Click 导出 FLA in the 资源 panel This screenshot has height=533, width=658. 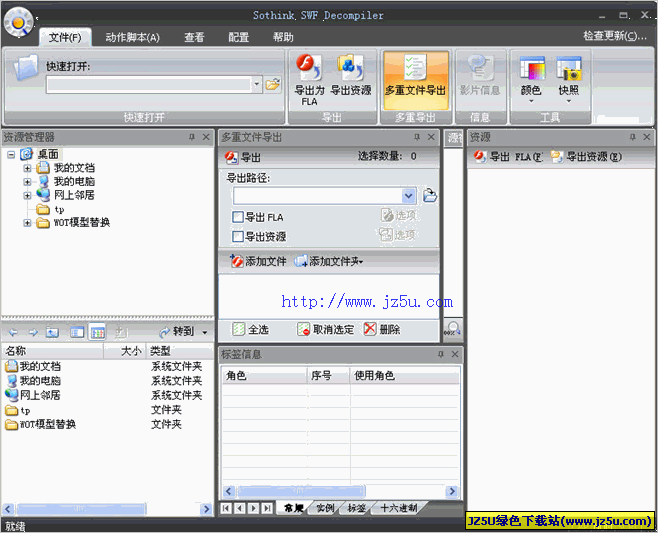[x=508, y=157]
